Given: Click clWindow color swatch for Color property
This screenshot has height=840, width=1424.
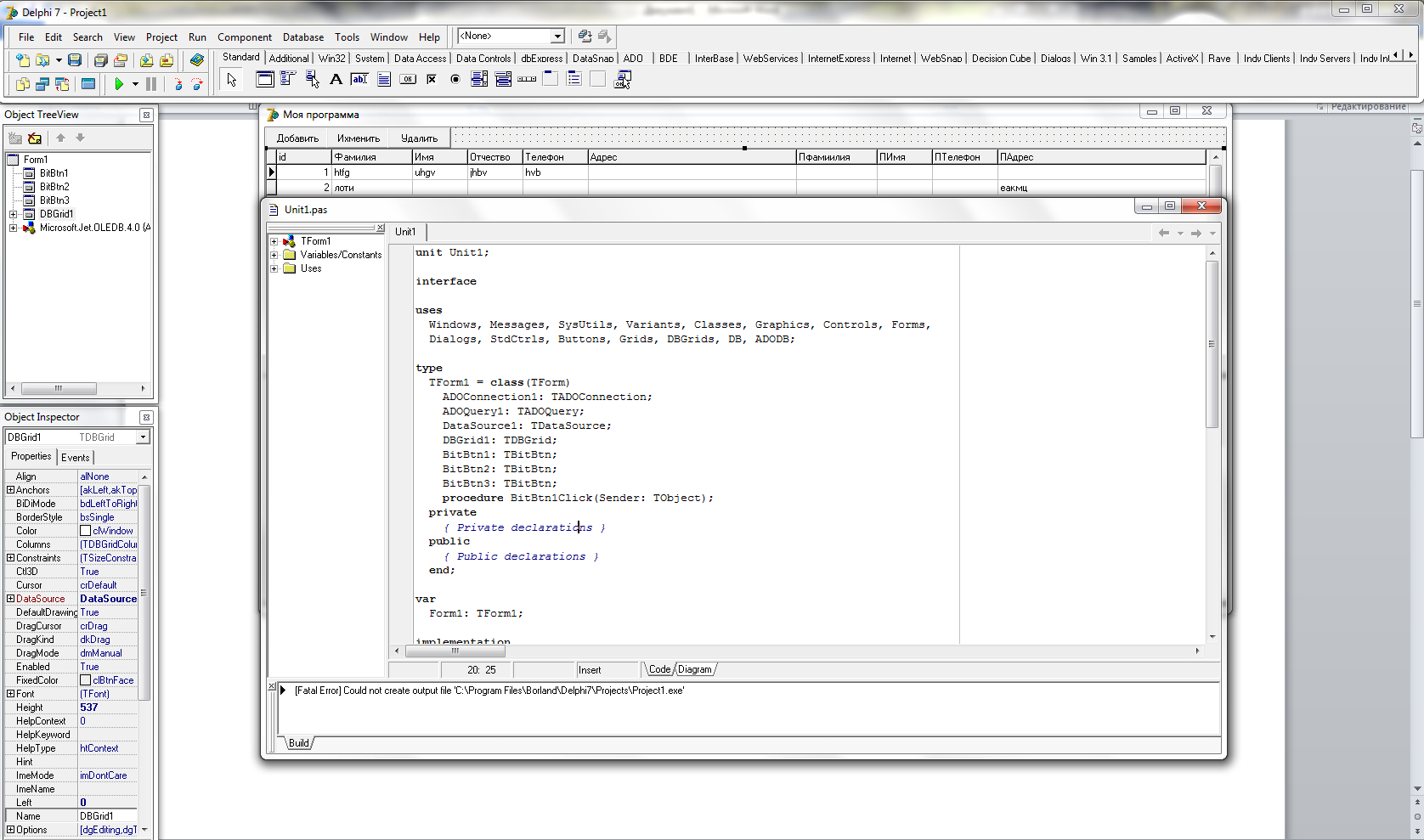Looking at the screenshot, I should click(x=85, y=531).
